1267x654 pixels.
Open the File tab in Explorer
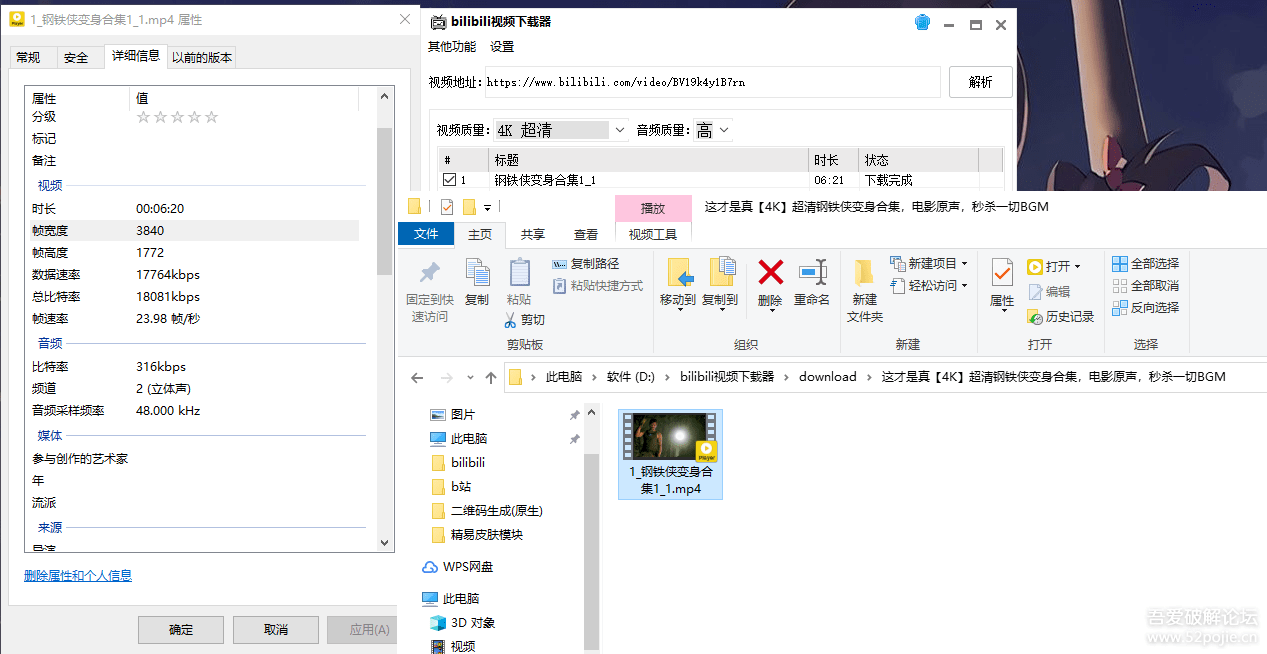tap(426, 234)
